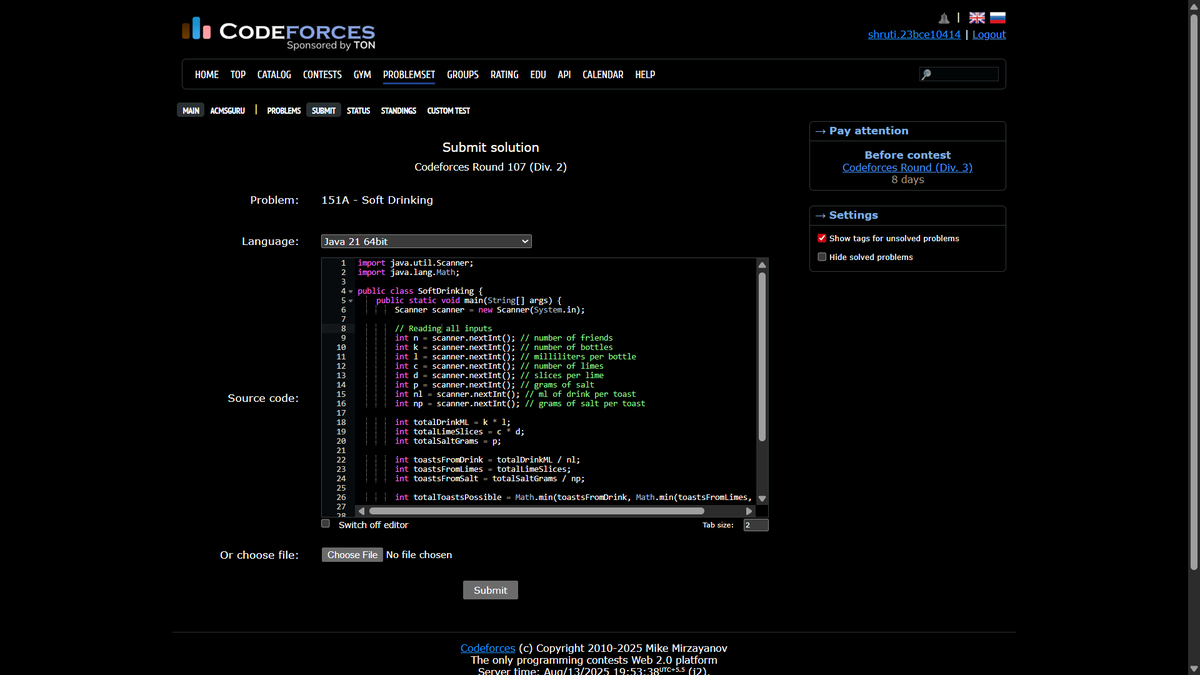Collapse code fold arrow at line 5
Viewport: 1200px width, 675px height.
(x=351, y=300)
